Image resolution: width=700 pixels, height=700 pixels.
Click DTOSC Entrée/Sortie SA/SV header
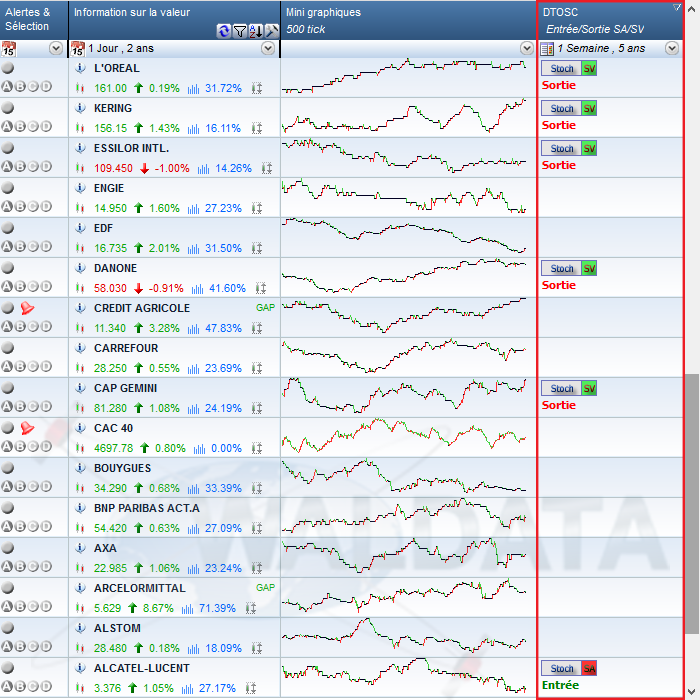[611, 21]
